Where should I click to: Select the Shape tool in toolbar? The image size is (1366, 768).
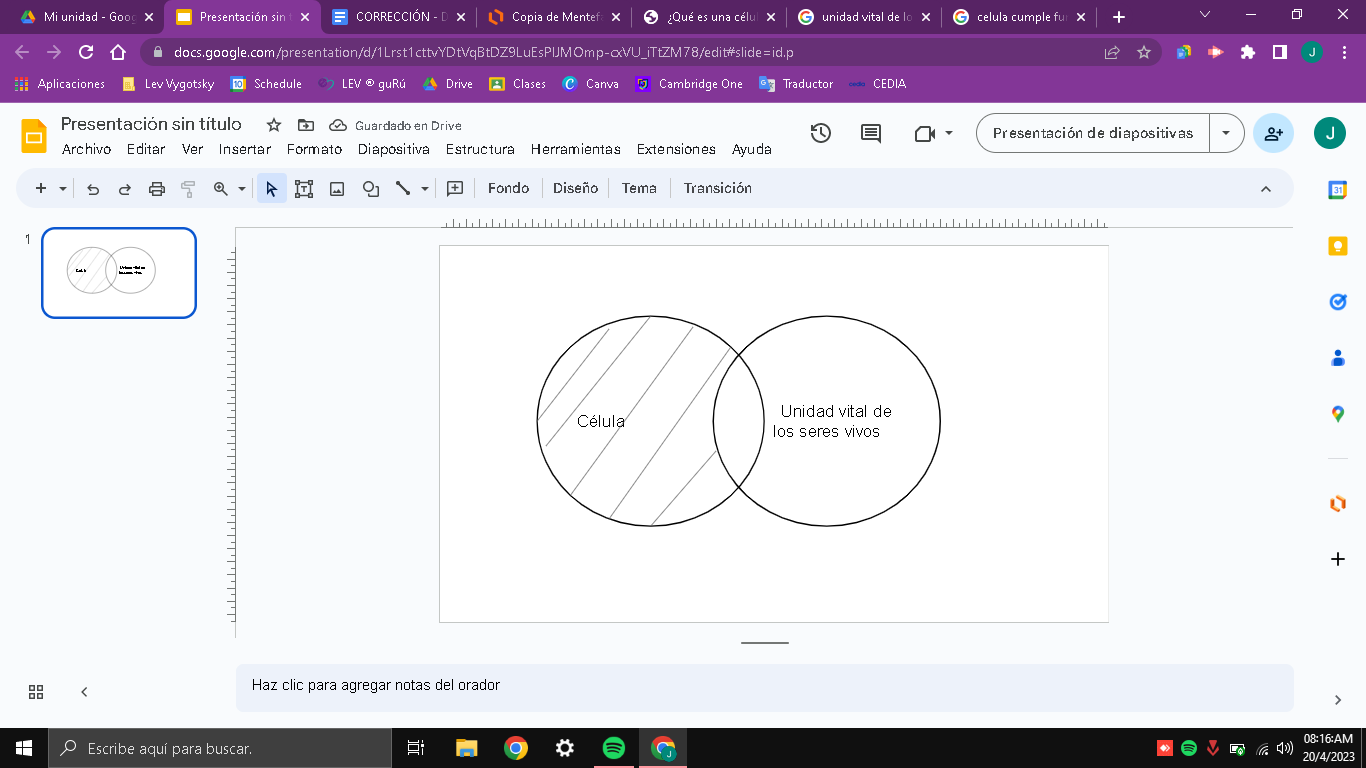(370, 188)
